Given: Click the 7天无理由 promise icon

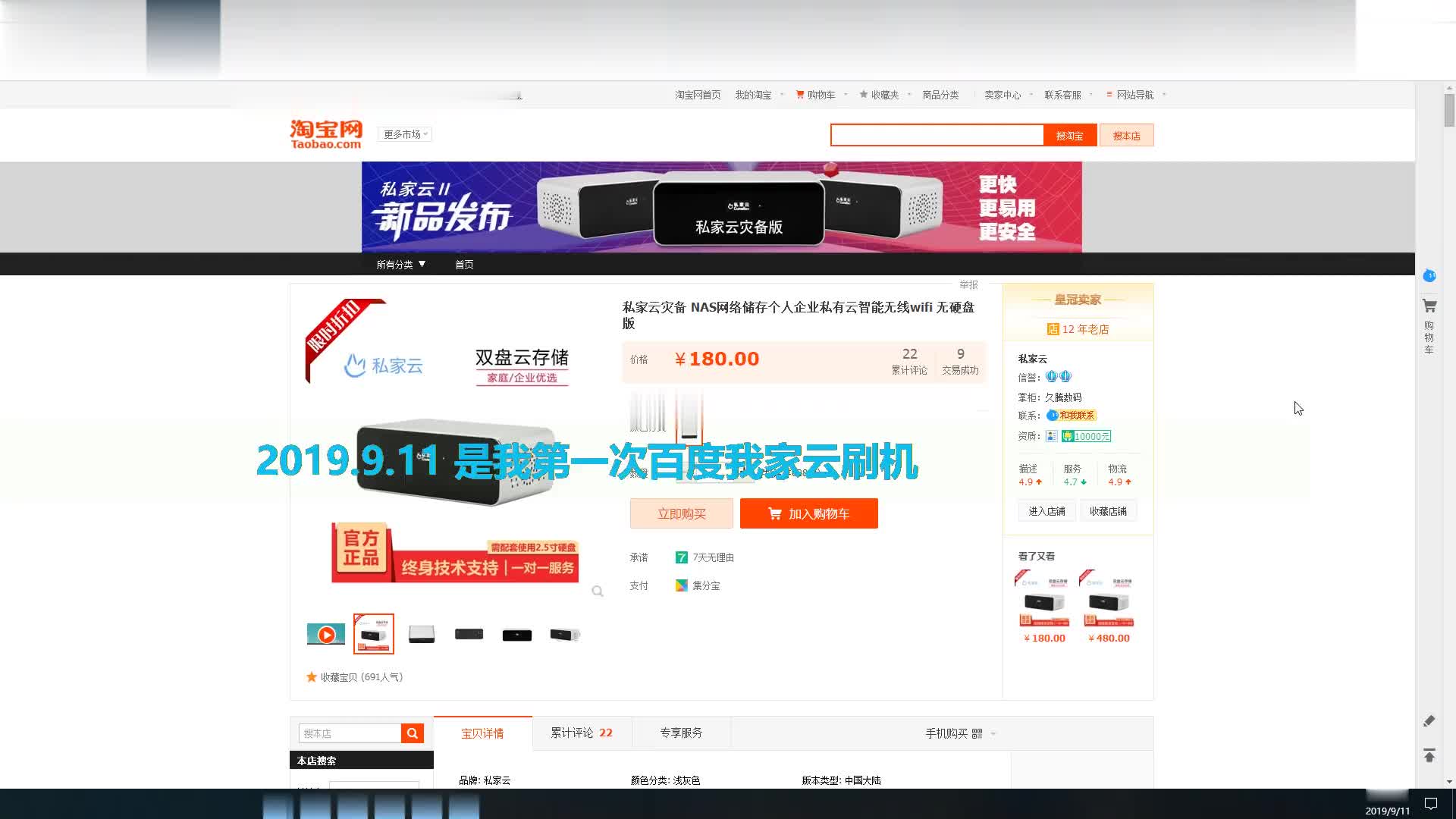Looking at the screenshot, I should pos(681,557).
